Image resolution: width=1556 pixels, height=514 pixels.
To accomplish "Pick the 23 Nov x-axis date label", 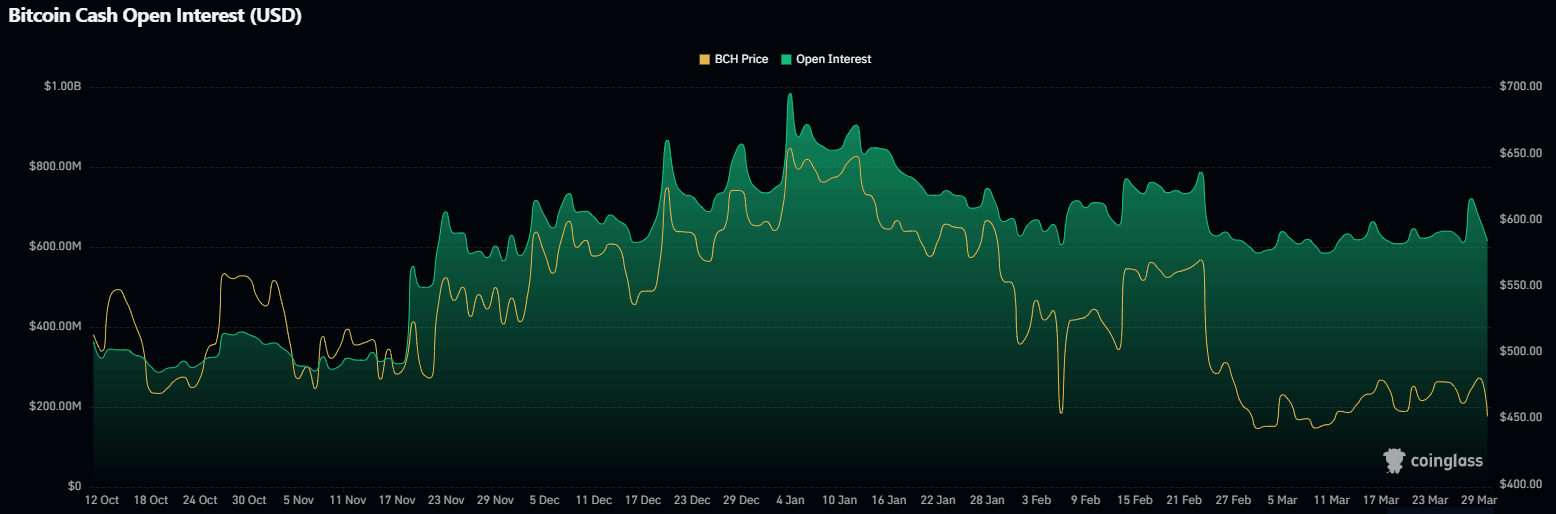I will click(x=446, y=500).
